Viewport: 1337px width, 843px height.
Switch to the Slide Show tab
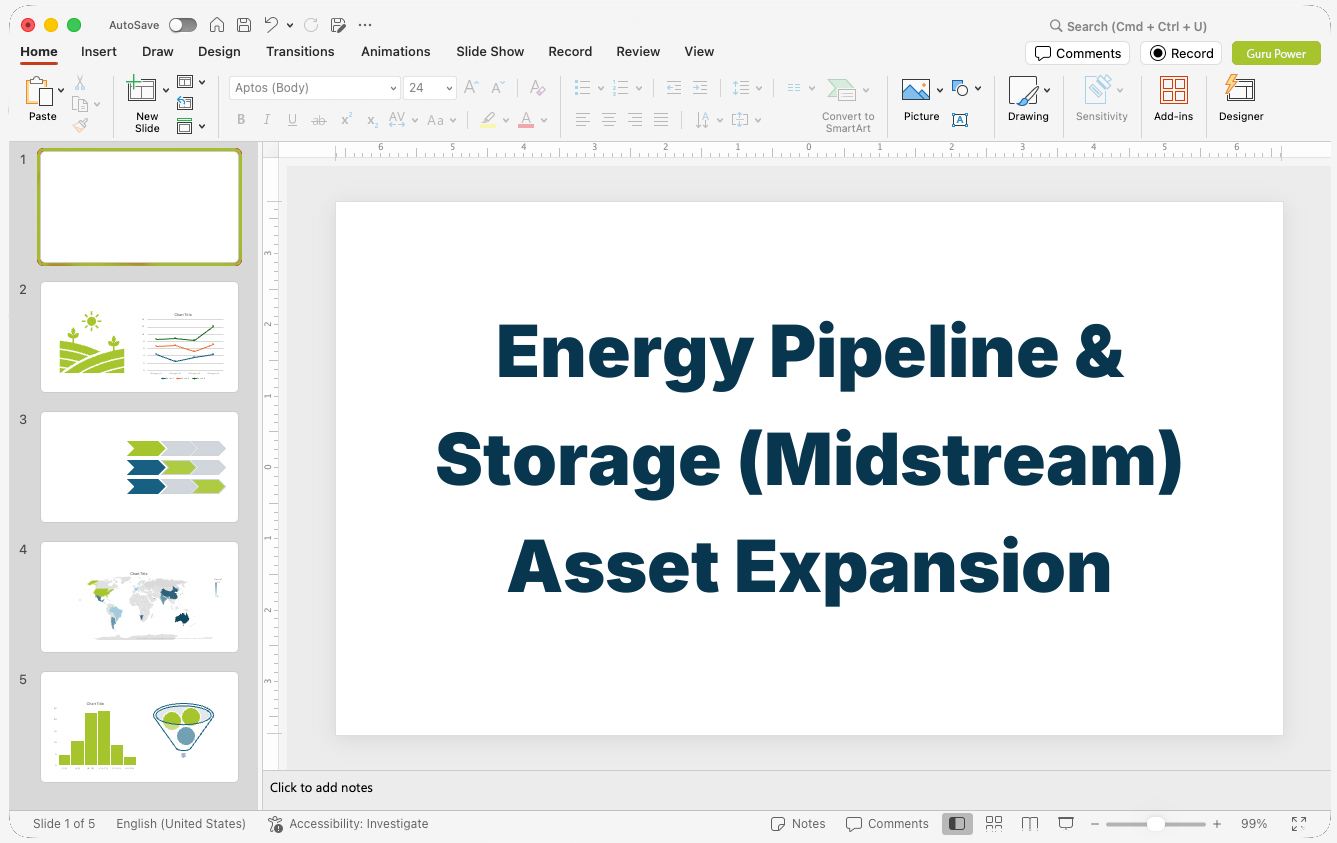(x=490, y=52)
